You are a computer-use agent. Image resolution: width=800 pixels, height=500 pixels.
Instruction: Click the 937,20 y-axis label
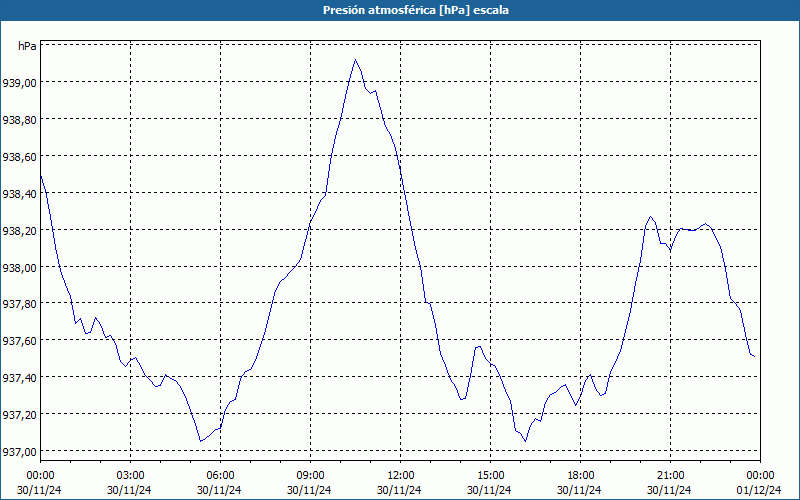19,415
